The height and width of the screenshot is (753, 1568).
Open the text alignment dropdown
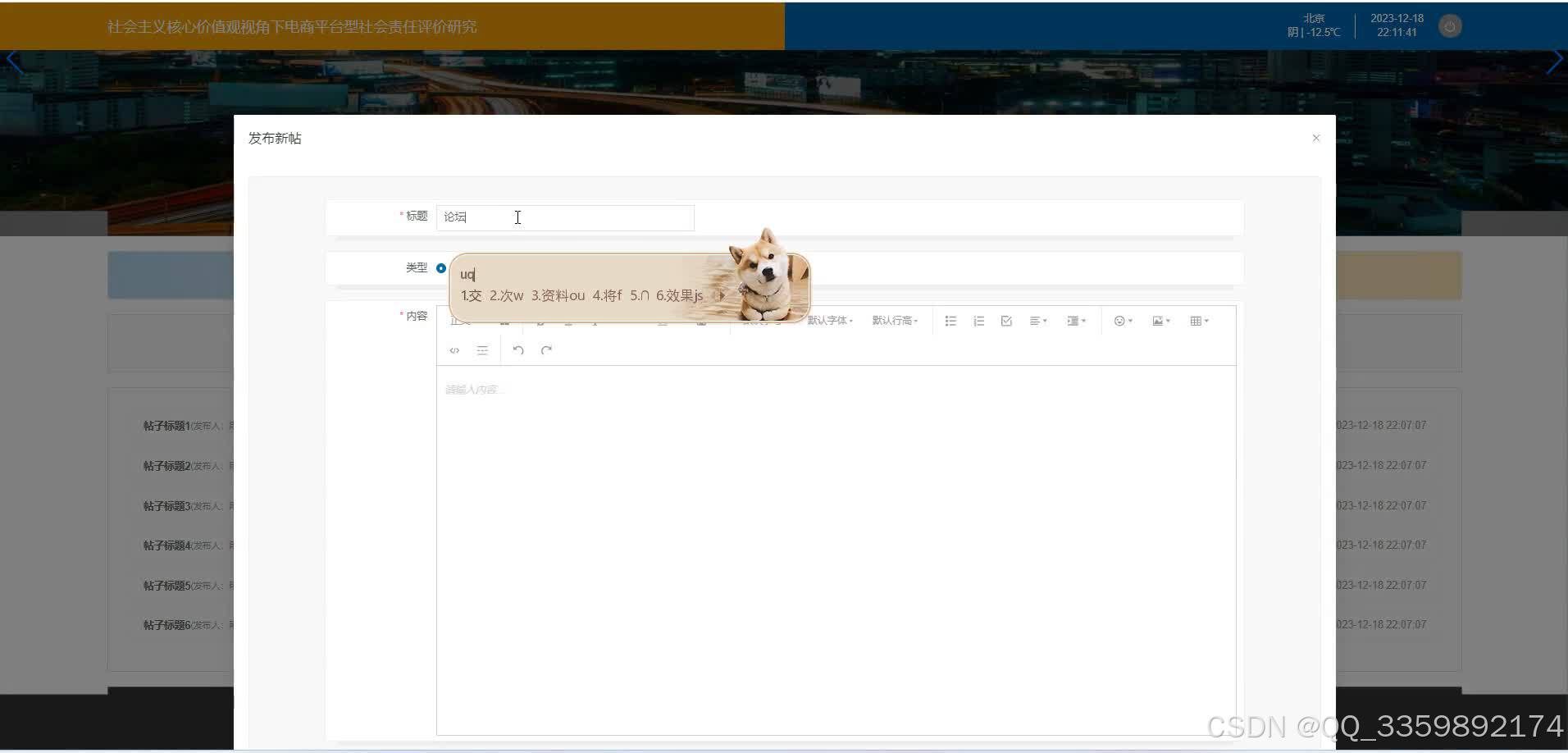point(1038,321)
